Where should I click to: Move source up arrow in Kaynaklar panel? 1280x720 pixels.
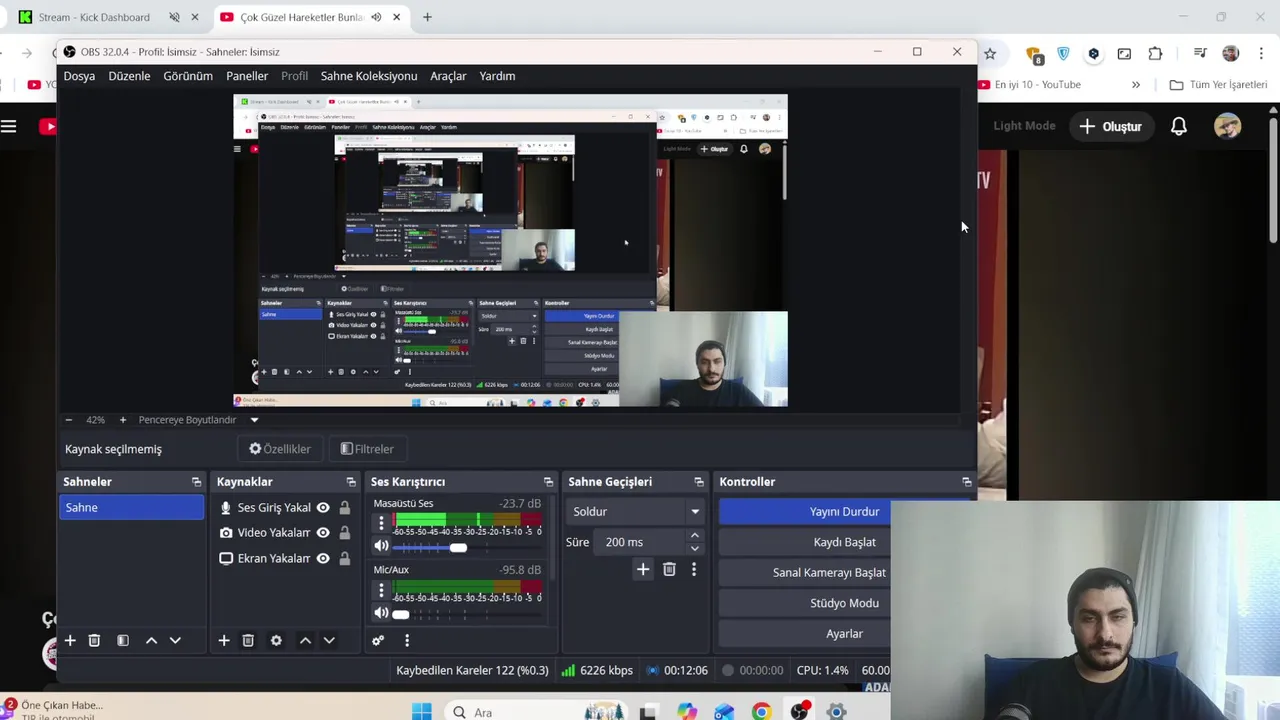(x=305, y=640)
